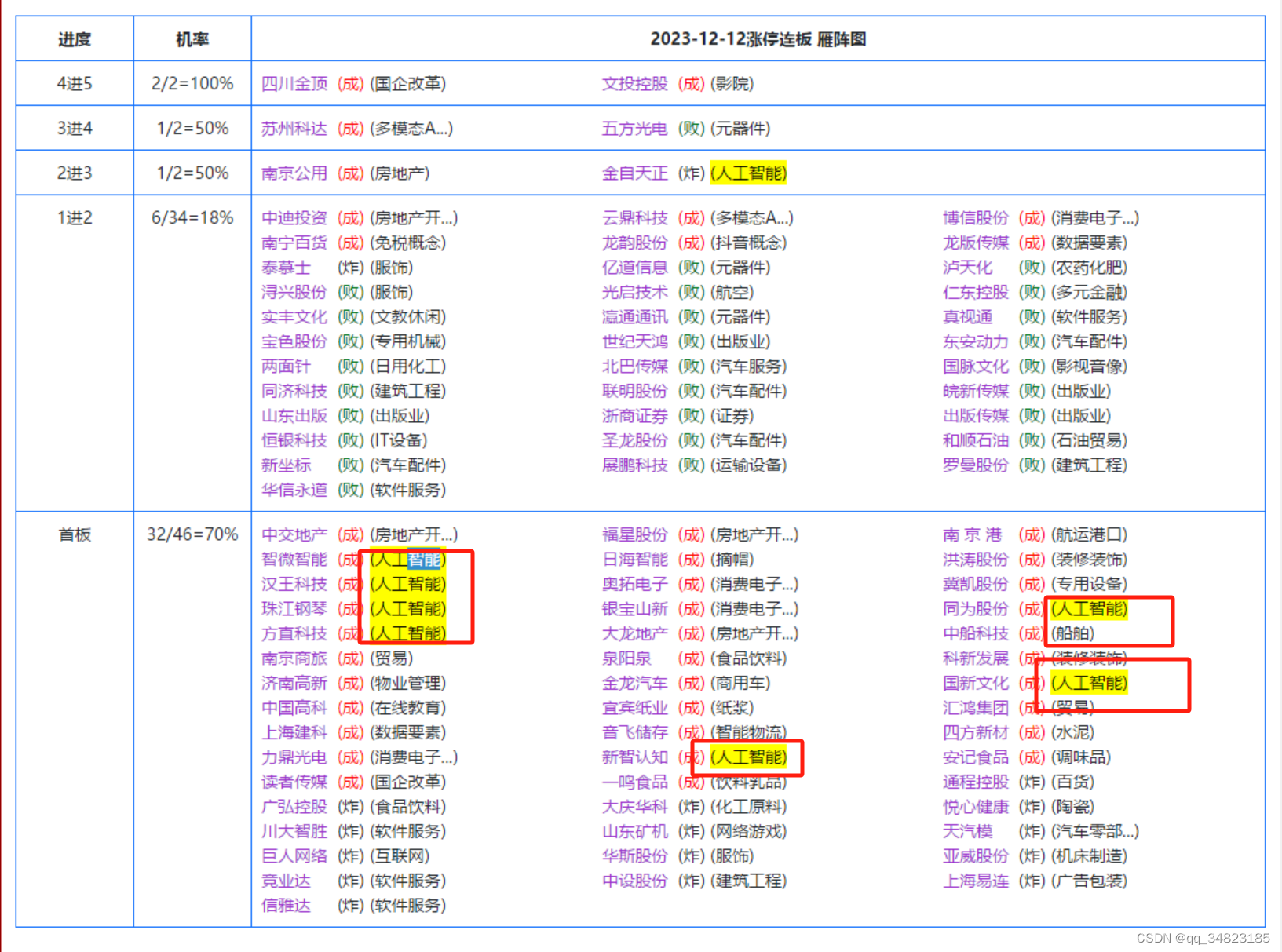This screenshot has width=1282, height=952.
Task: Click highlighted 人工智能 tag beside 金自天正
Action: coord(748,173)
